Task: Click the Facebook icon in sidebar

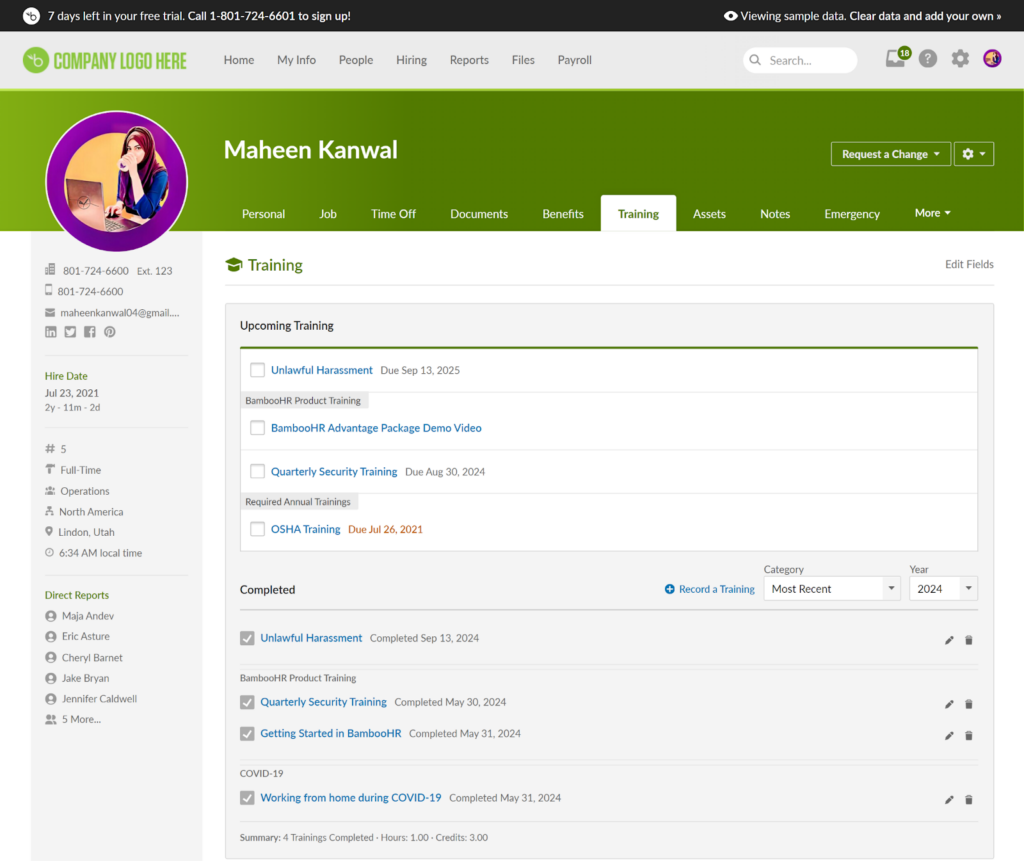Action: (90, 332)
